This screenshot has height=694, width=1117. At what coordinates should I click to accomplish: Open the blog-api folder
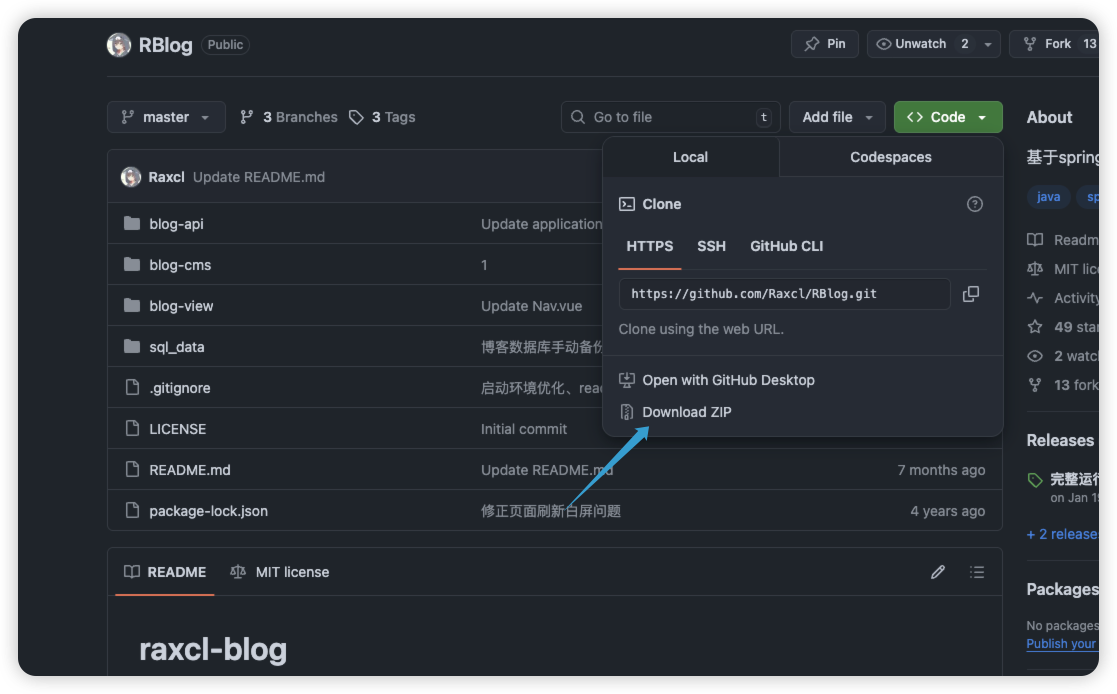coord(176,224)
